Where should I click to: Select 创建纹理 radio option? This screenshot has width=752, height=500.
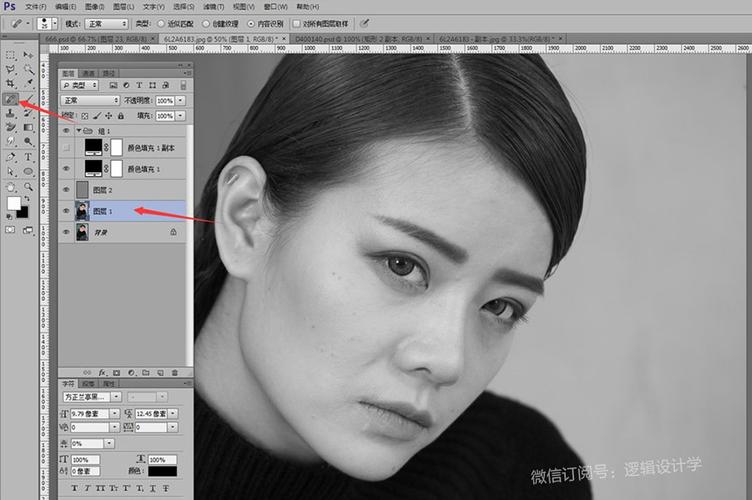coord(206,23)
